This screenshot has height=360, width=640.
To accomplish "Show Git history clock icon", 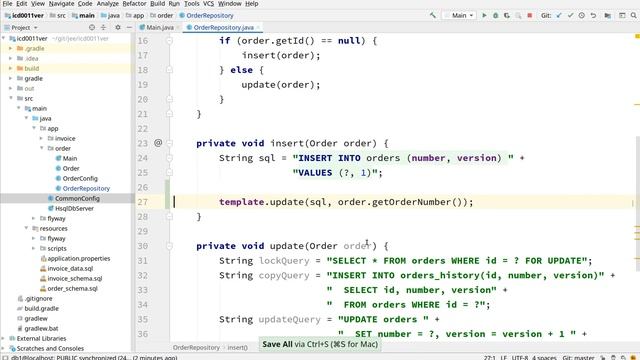I will point(582,16).
